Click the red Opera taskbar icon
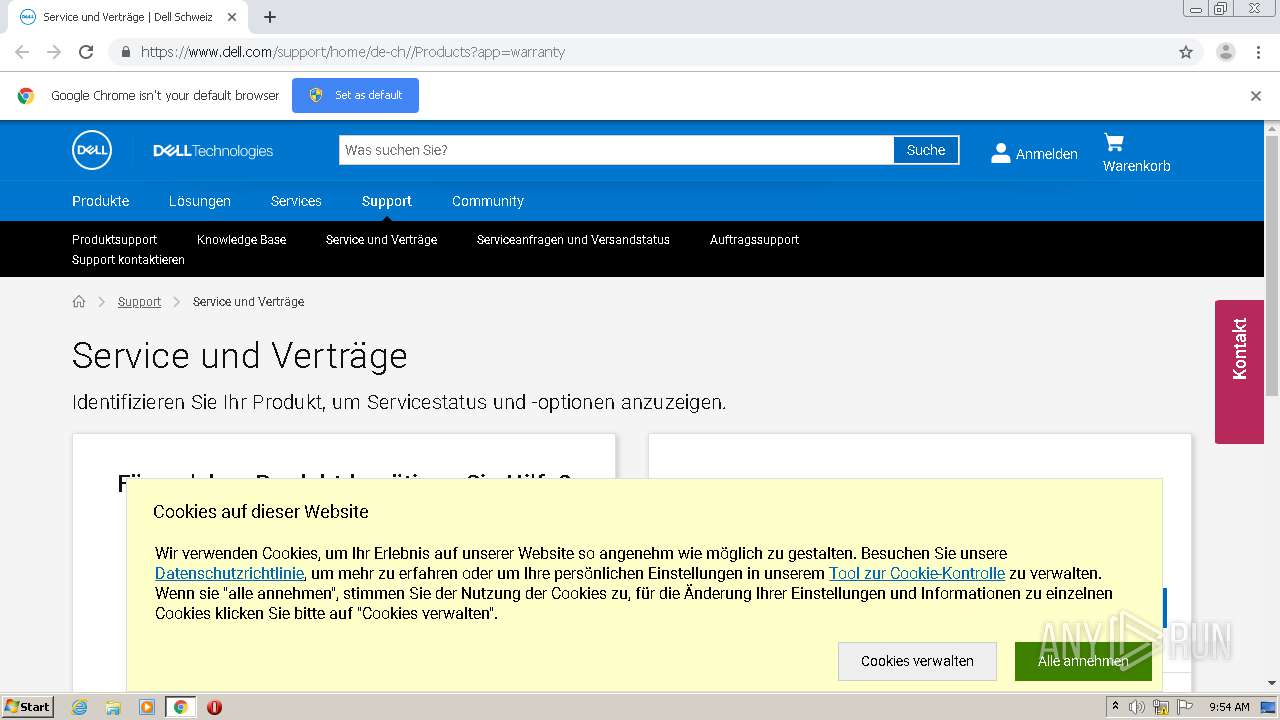 pyautogui.click(x=214, y=707)
